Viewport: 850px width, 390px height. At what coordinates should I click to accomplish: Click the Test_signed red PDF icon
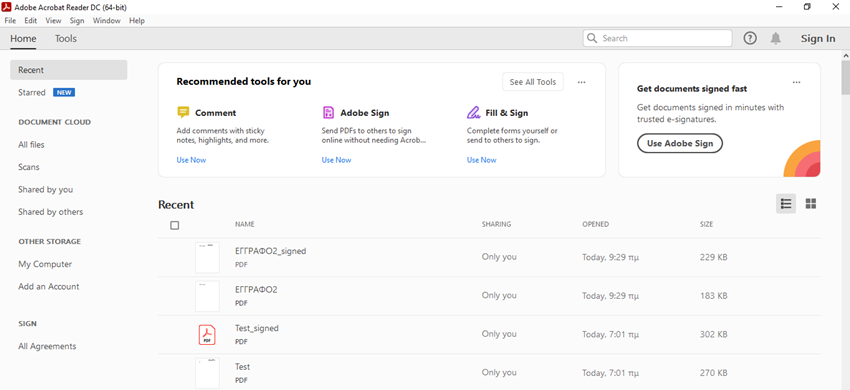207,335
